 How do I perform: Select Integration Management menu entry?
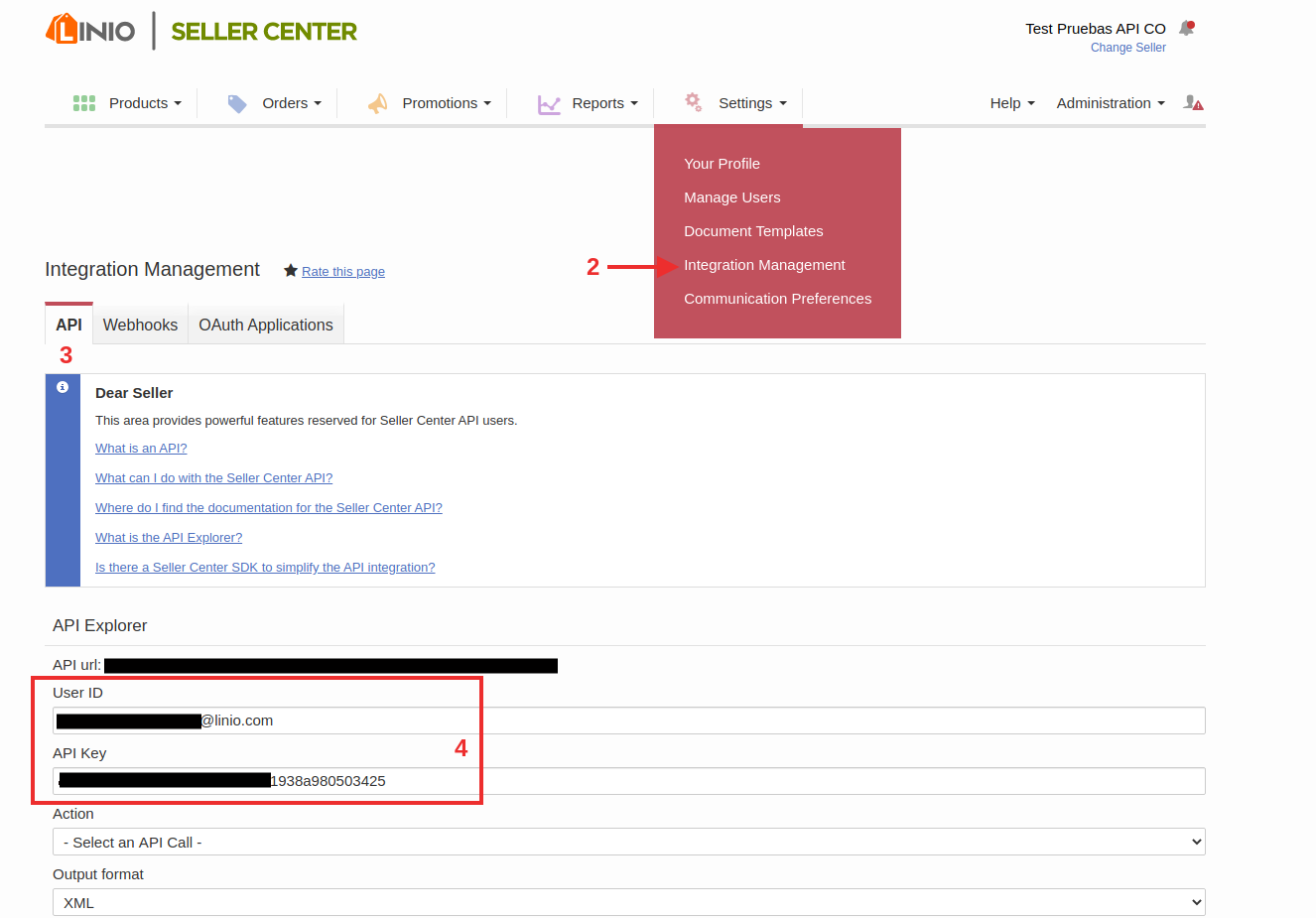(x=764, y=265)
